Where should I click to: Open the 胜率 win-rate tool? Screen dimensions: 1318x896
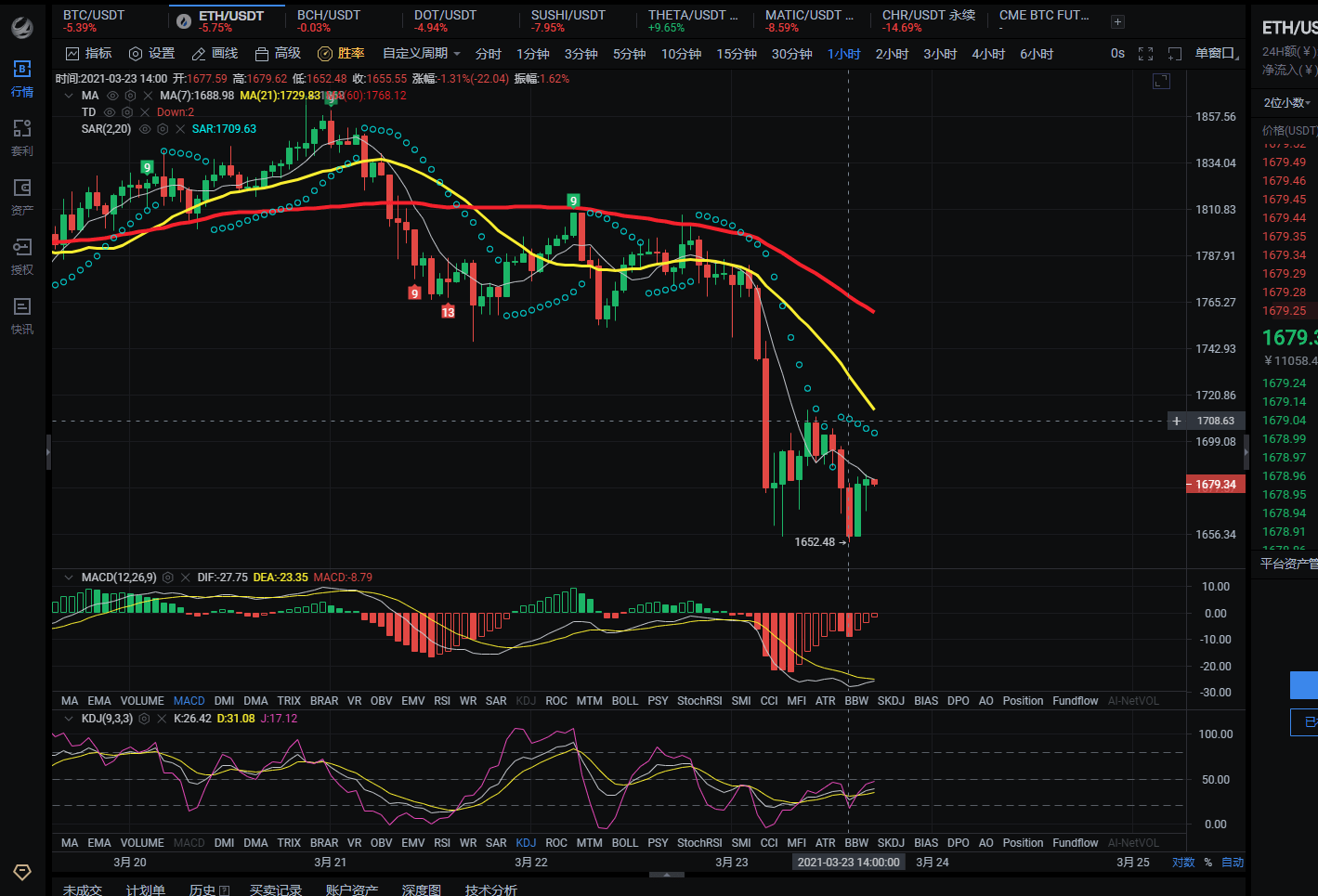pyautogui.click(x=341, y=54)
